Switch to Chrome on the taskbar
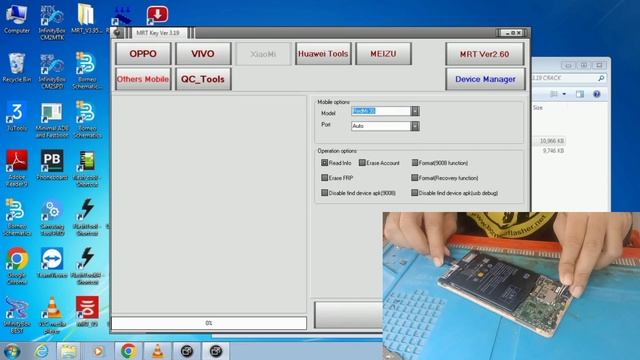The image size is (640, 360). pyautogui.click(x=128, y=351)
